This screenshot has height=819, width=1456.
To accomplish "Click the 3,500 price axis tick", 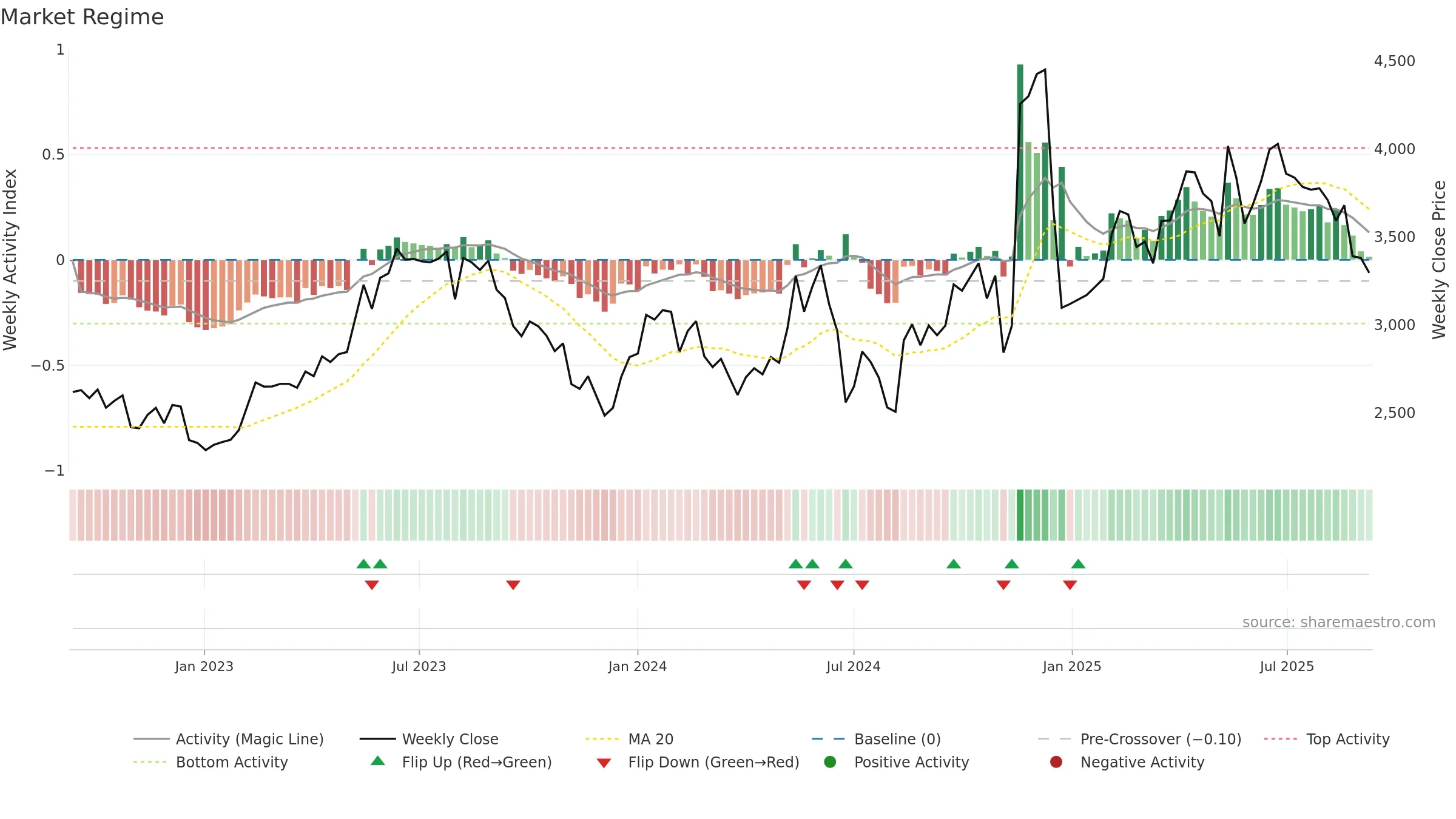I will (x=1395, y=237).
